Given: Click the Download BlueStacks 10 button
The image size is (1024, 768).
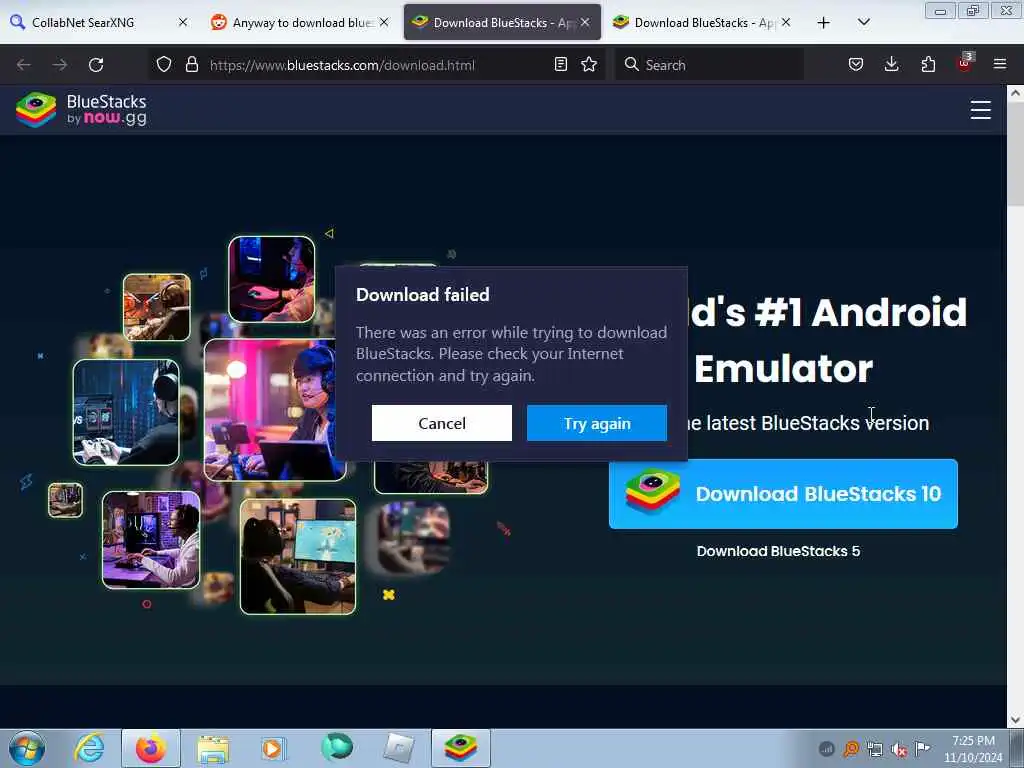Looking at the screenshot, I should tap(783, 494).
